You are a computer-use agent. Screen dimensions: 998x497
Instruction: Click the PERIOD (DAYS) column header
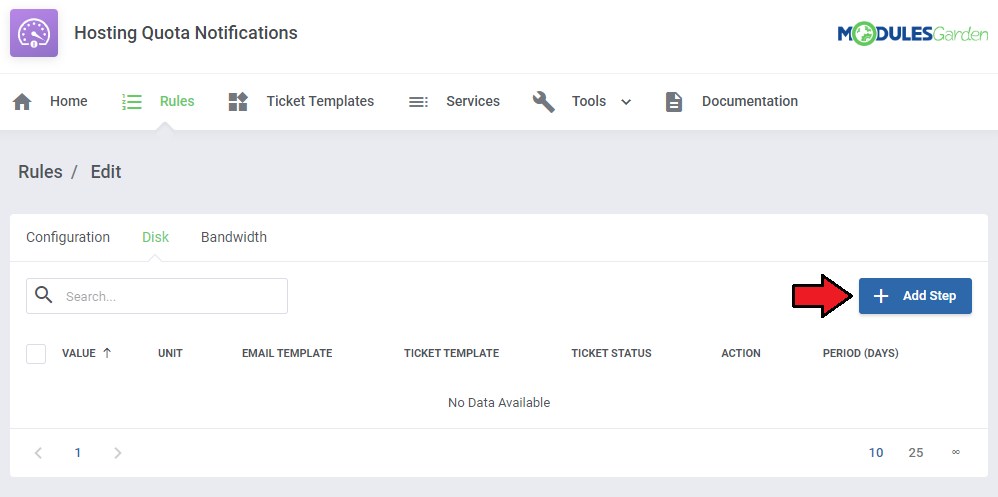(861, 353)
